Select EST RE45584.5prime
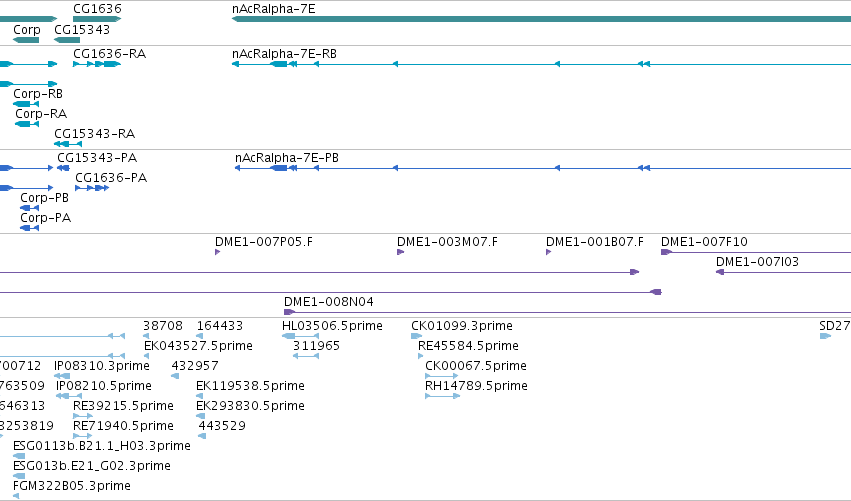The height and width of the screenshot is (501, 851). (468, 346)
